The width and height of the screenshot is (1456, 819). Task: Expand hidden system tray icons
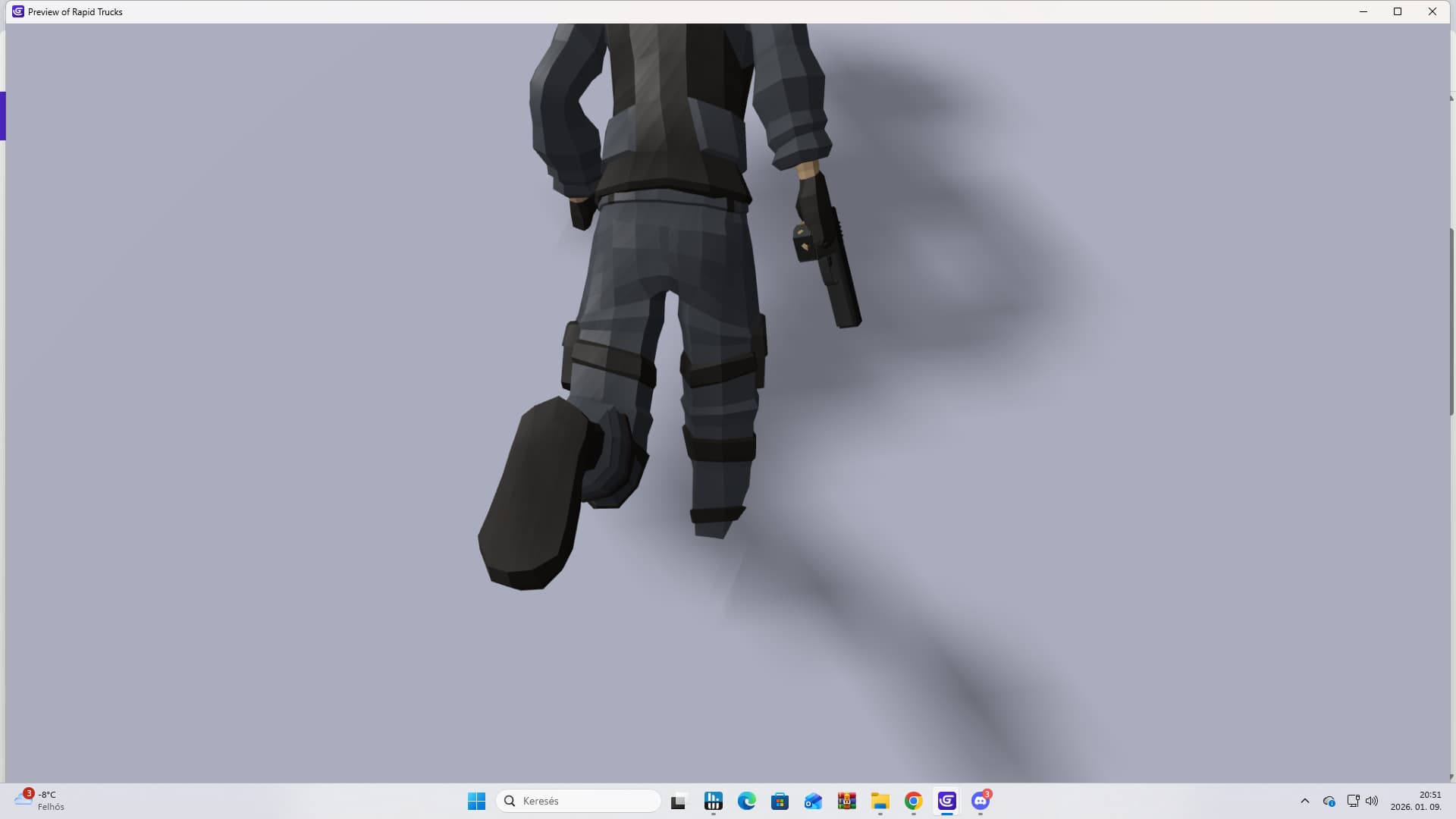tap(1304, 801)
